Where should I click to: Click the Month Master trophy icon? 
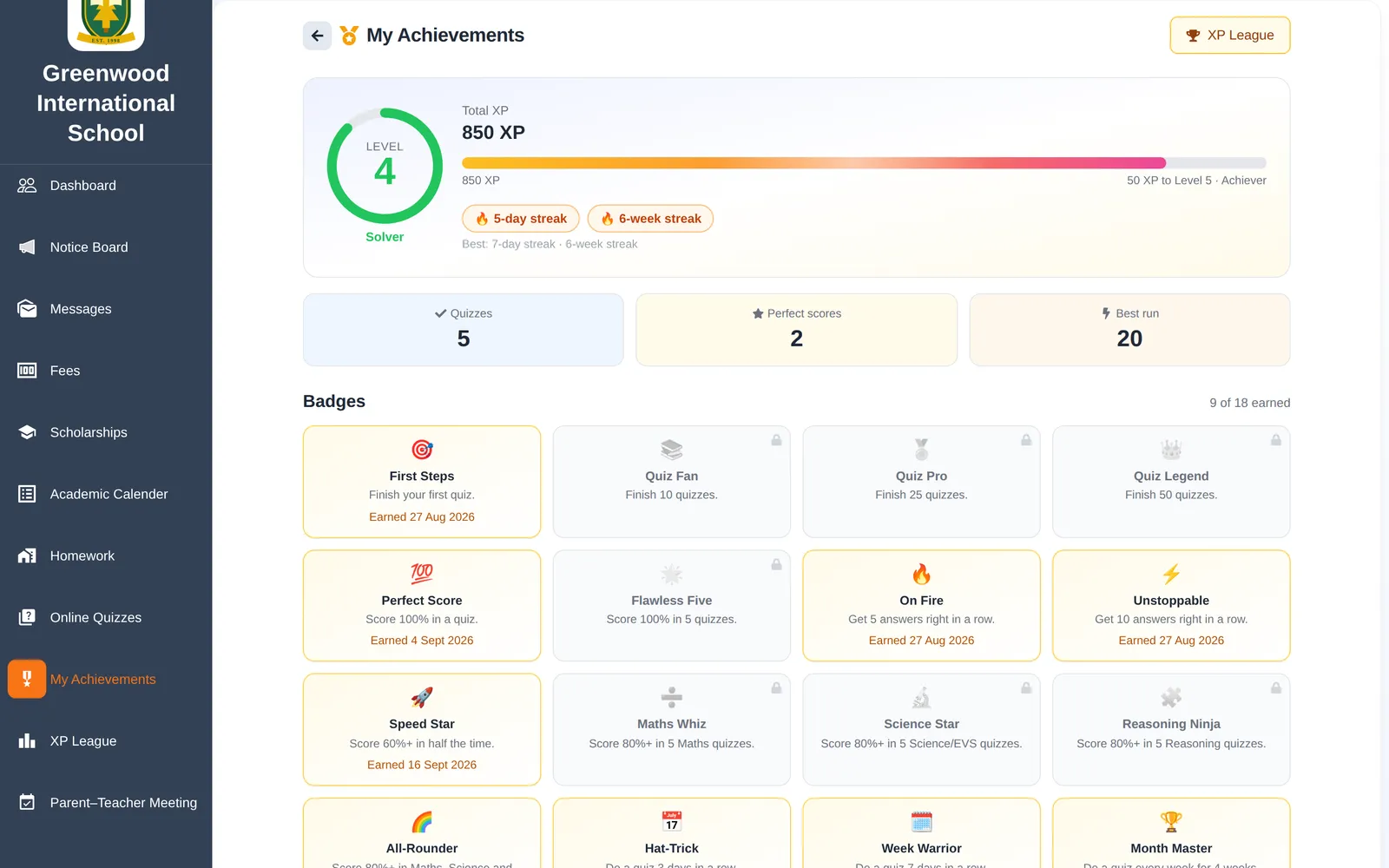click(1171, 821)
